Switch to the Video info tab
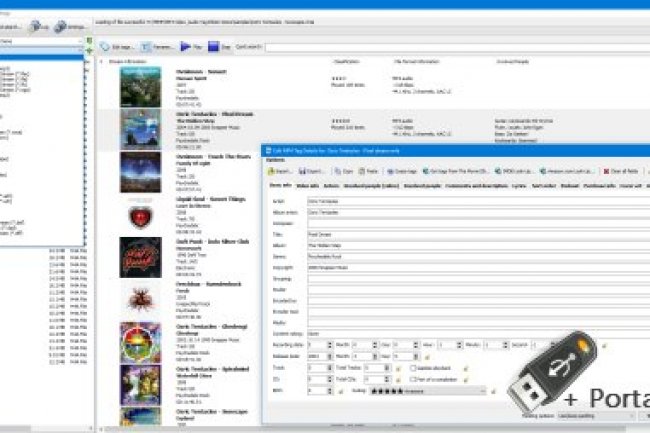The height and width of the screenshot is (433, 650). coord(308,186)
